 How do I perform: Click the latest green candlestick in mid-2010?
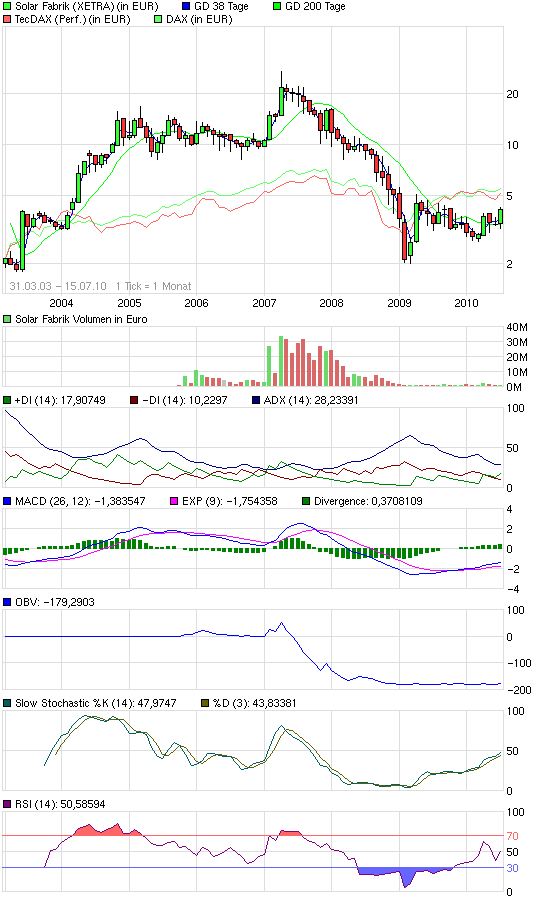[x=501, y=216]
